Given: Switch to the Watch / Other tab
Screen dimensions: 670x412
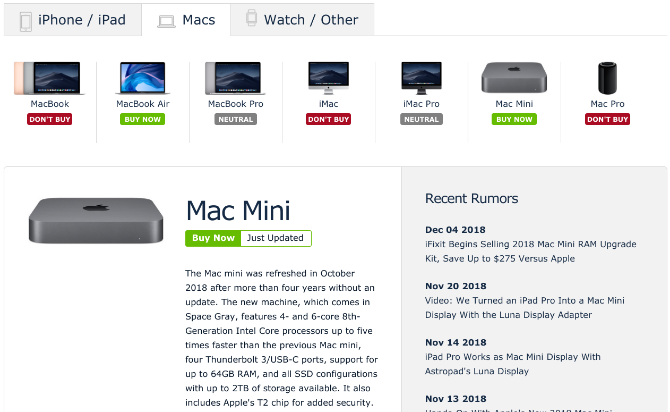Looking at the screenshot, I should click(x=301, y=20).
